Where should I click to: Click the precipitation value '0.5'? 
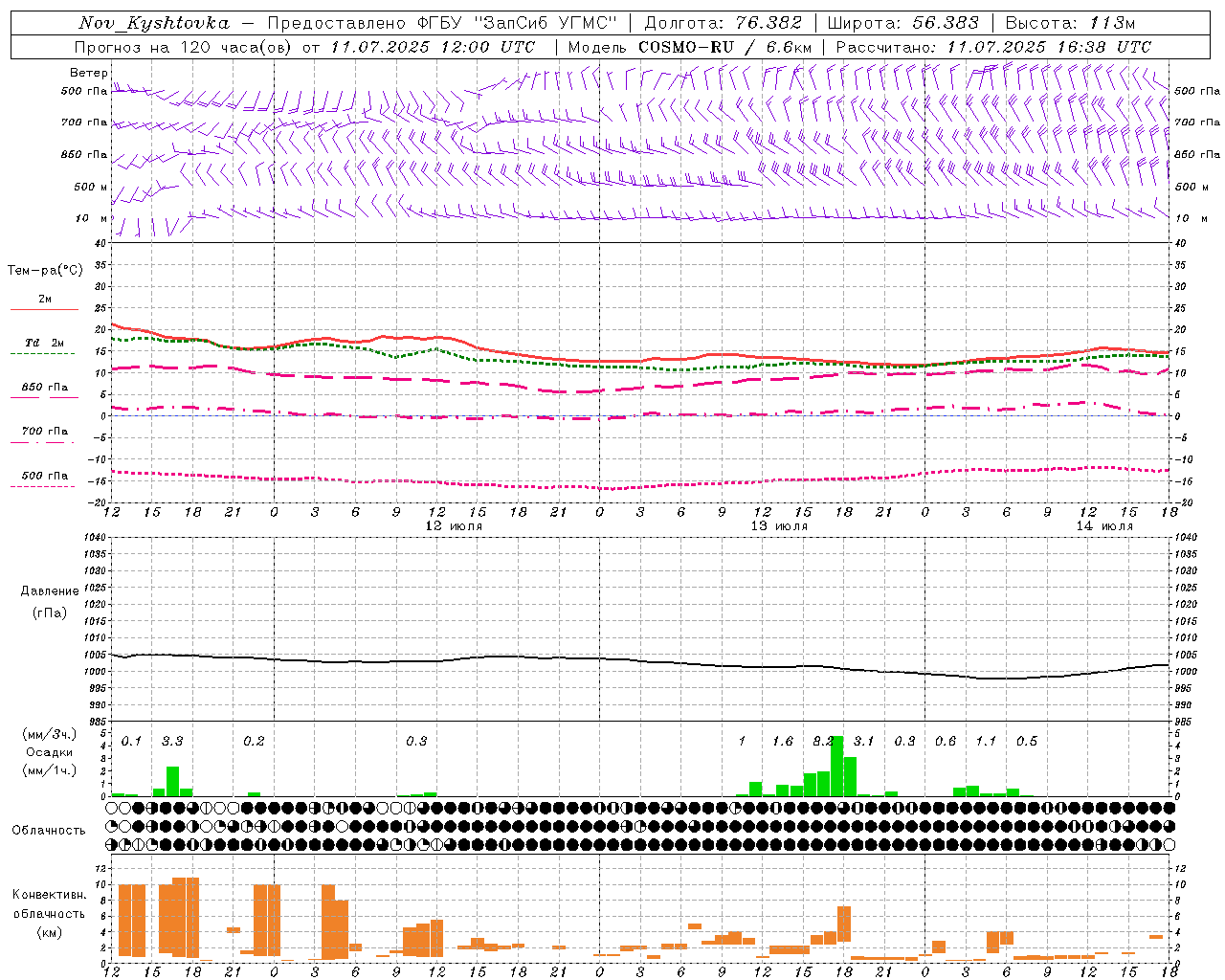[1027, 741]
